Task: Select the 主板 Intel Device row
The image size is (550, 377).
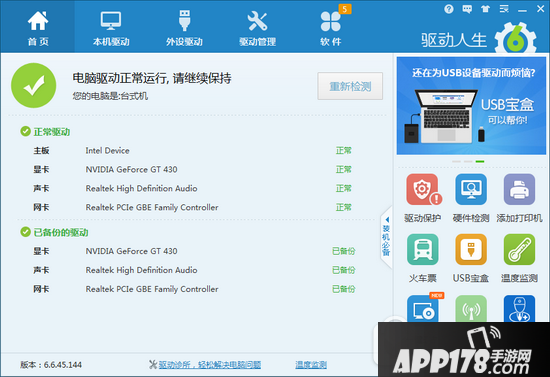Action: click(x=192, y=150)
